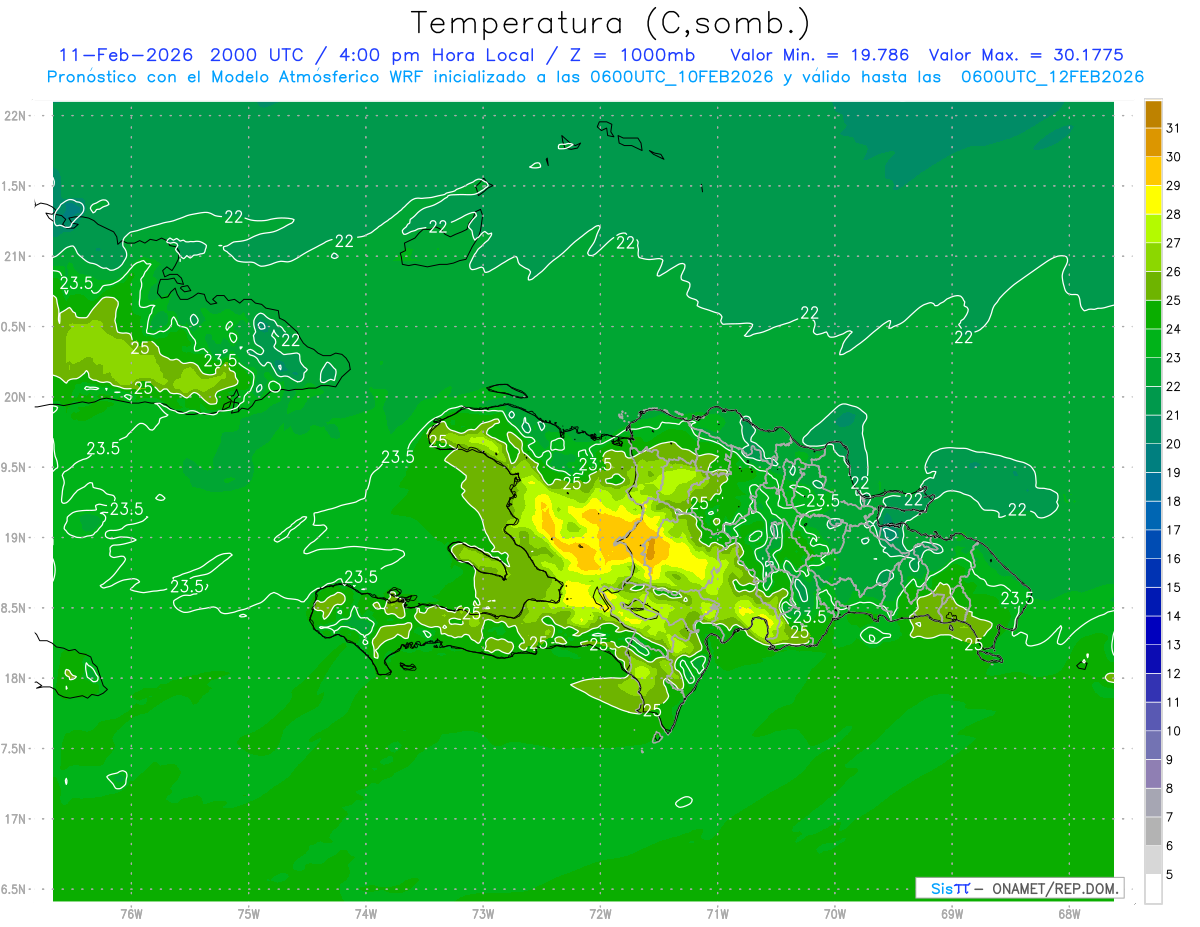Screen dimensions: 1200x927
Task: Click the 76W longitude axis label
Action: pos(131,914)
